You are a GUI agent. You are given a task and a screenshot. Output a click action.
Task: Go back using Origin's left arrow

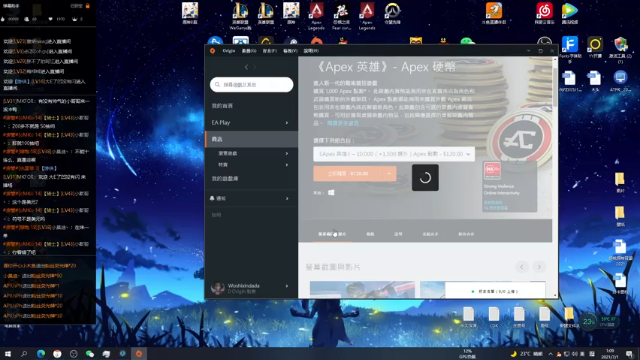click(246, 67)
